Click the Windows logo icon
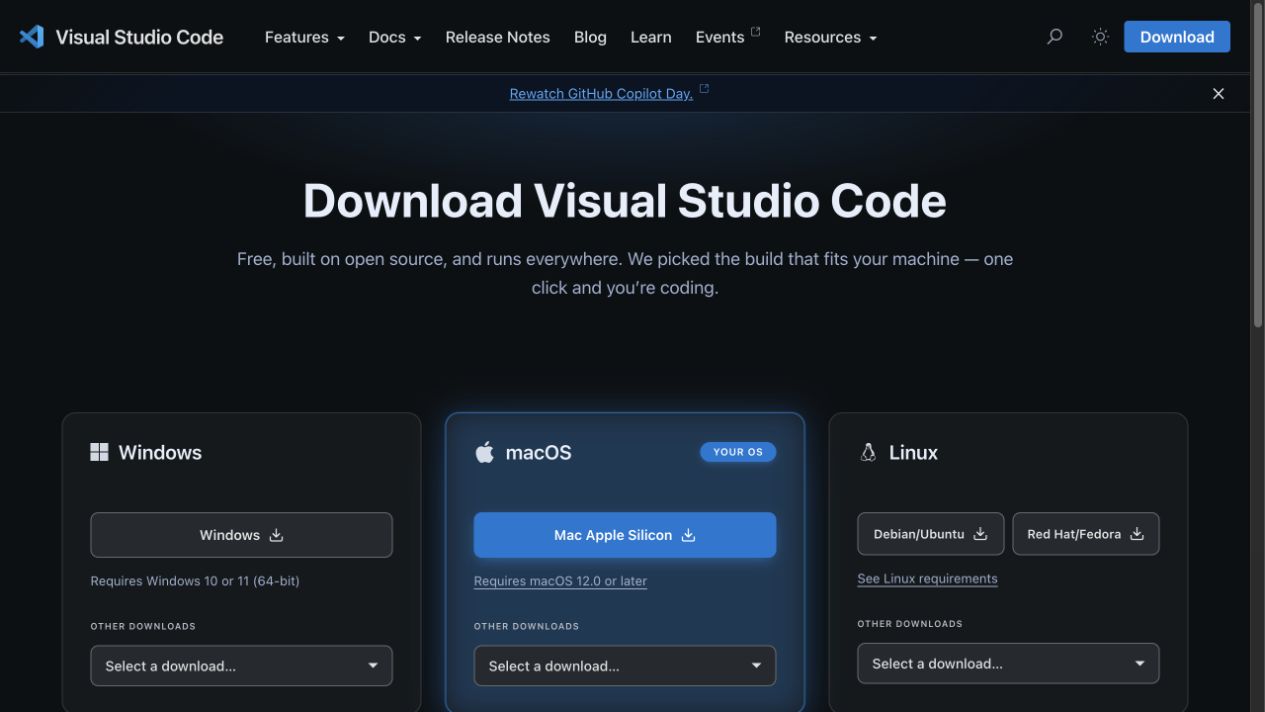Image resolution: width=1265 pixels, height=712 pixels. pyautogui.click(x=99, y=452)
